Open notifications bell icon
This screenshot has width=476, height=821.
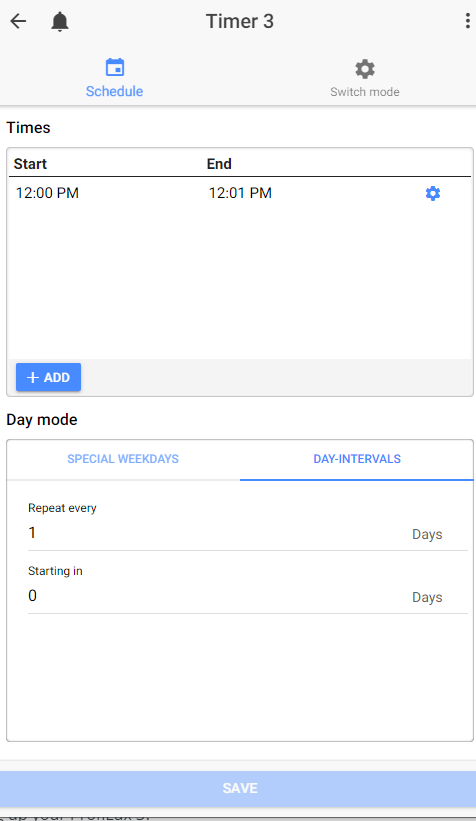tap(60, 21)
